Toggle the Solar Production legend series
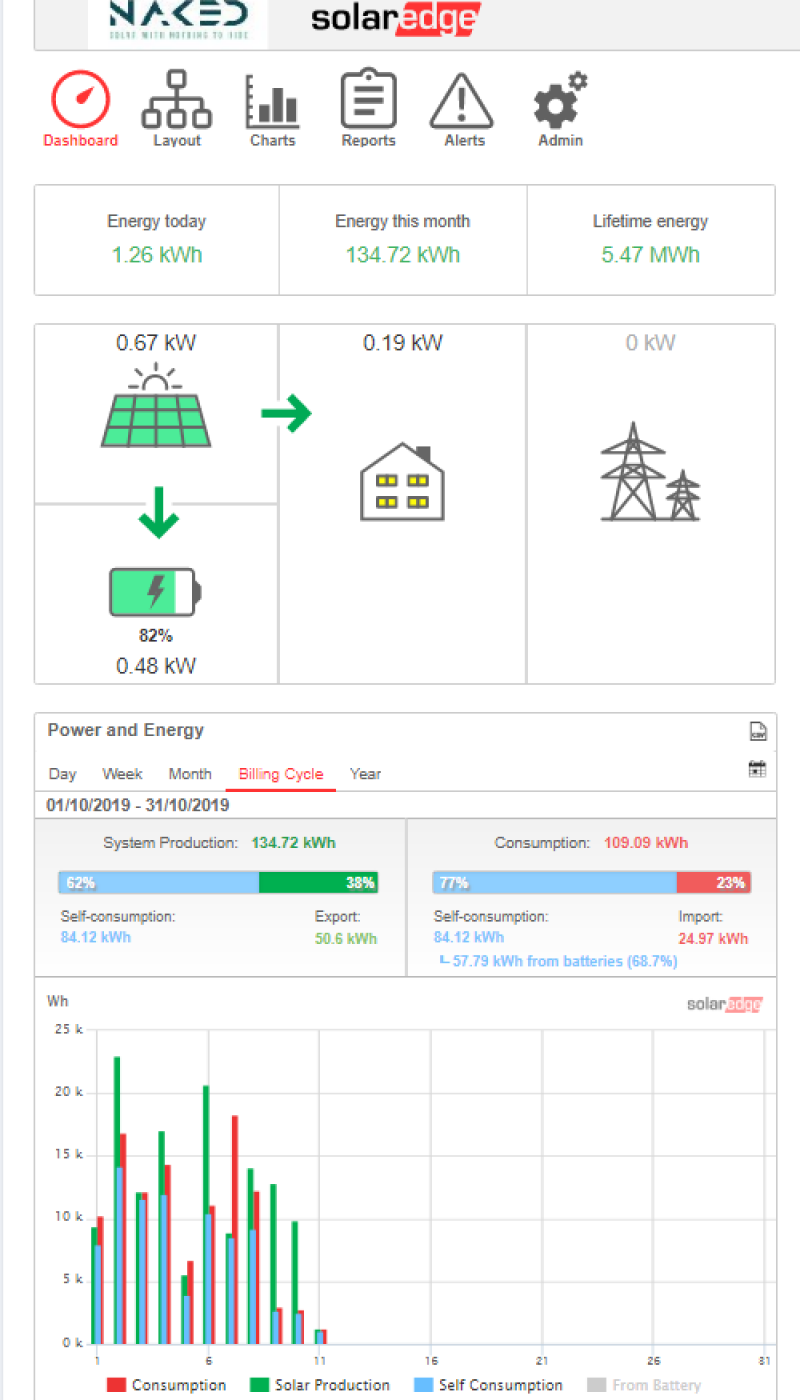Screen dimensions: 800x1400 [x=320, y=1385]
